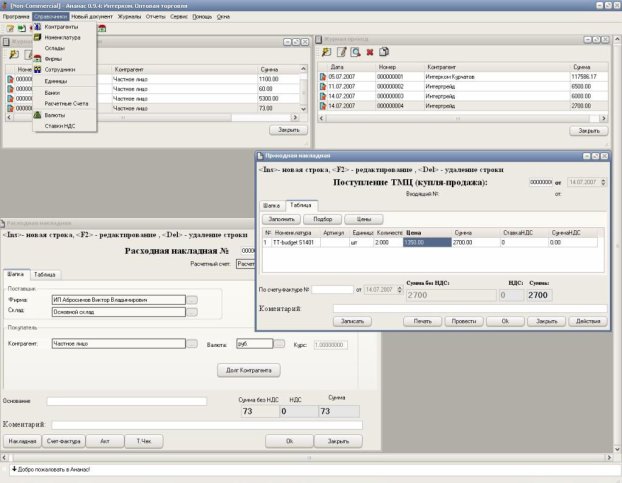Click date stepper beside счету-фактуре date
The width and height of the screenshot is (622, 483).
point(399,289)
